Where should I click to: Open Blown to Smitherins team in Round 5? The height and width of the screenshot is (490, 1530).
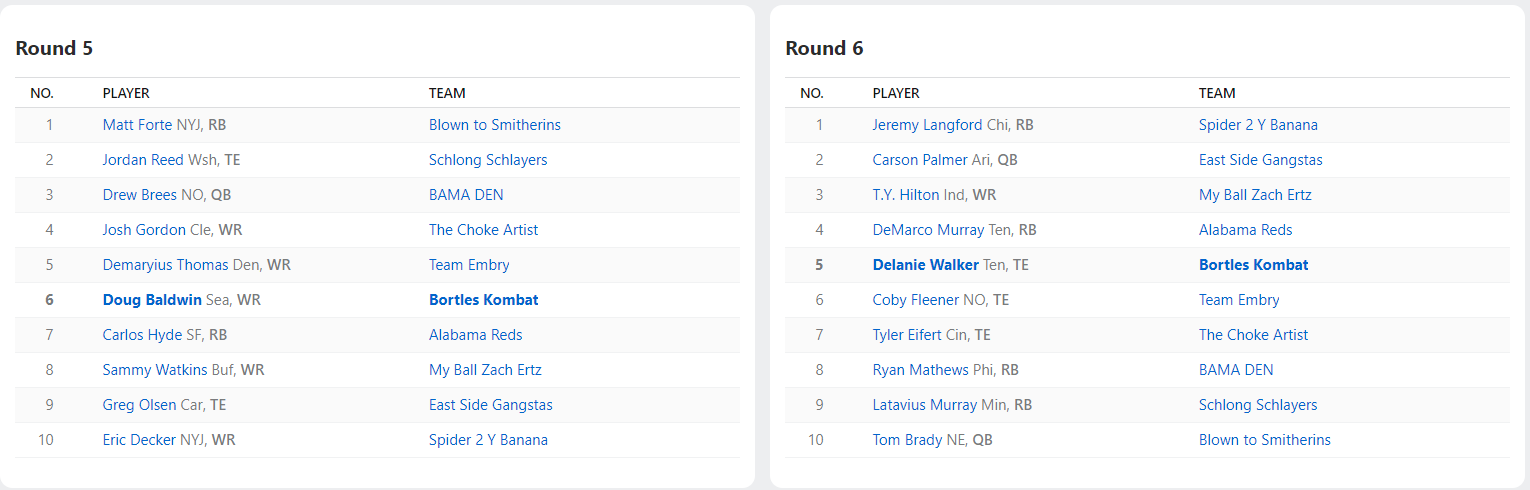pyautogui.click(x=494, y=125)
